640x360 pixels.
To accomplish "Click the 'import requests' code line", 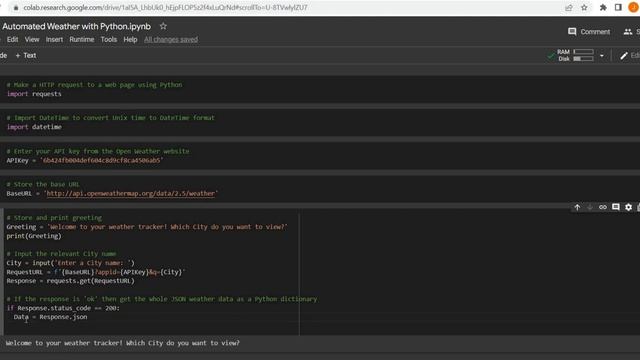I will click(34, 94).
